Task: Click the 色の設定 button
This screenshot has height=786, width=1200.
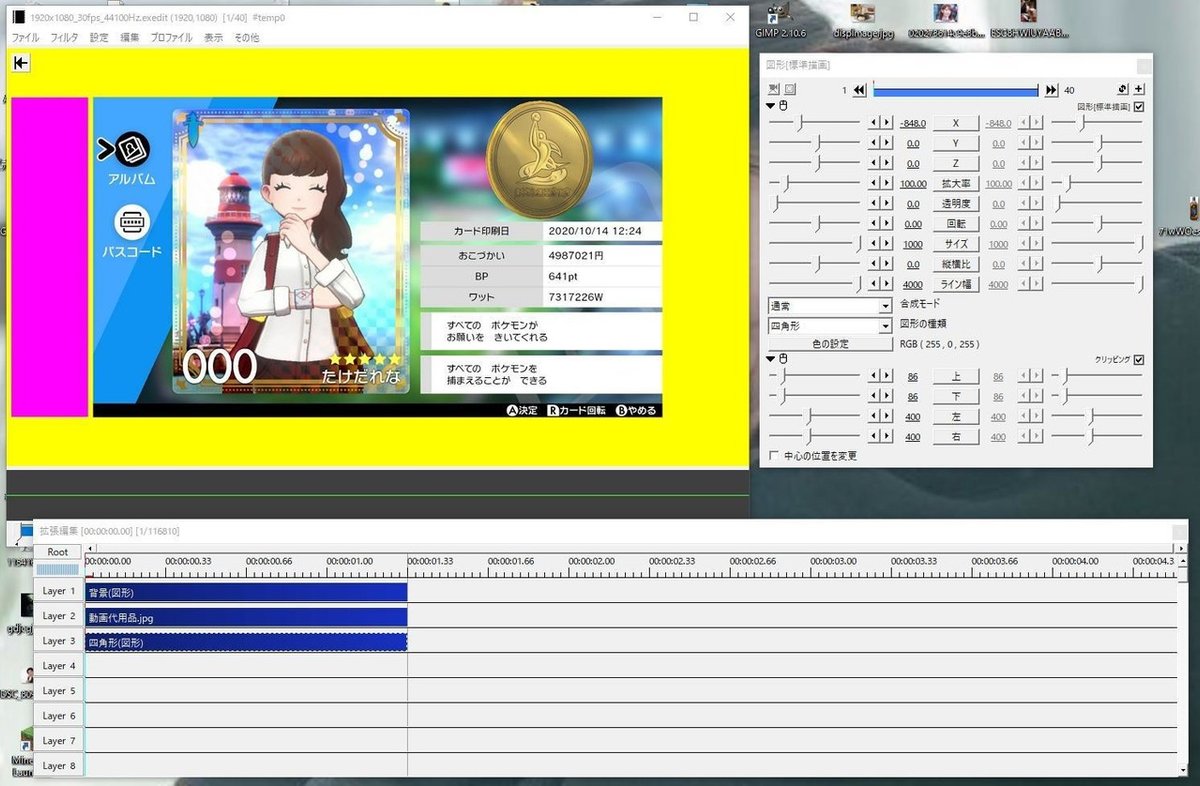Action: [829, 344]
